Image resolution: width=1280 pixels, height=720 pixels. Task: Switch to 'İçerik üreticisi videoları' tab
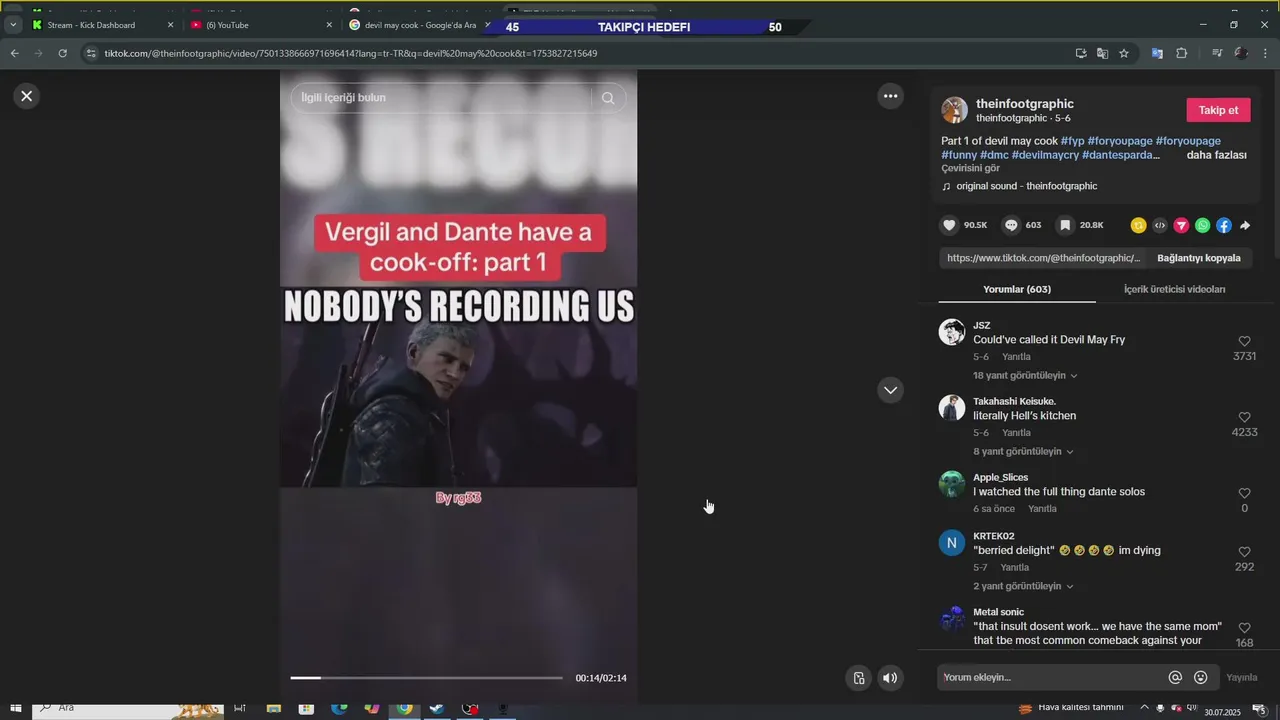pyautogui.click(x=1174, y=289)
